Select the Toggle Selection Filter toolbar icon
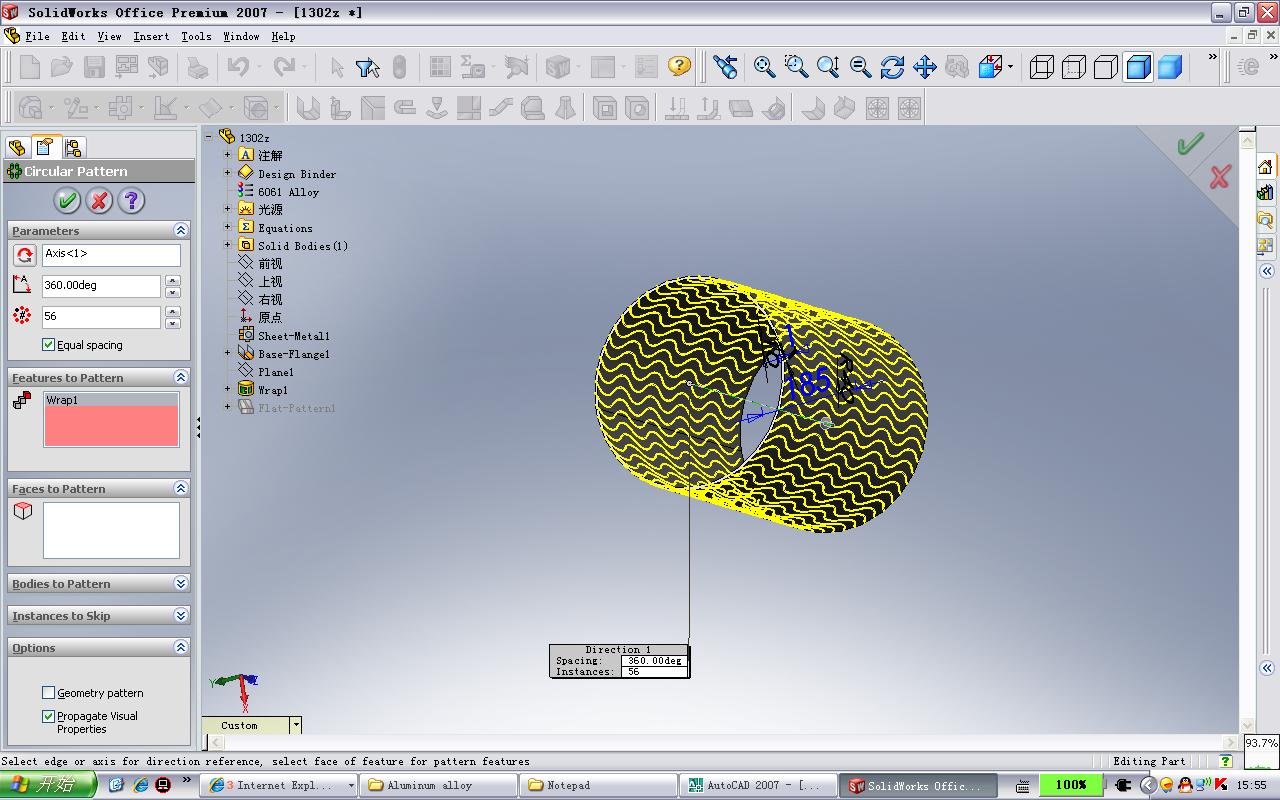The image size is (1280, 800). (367, 67)
